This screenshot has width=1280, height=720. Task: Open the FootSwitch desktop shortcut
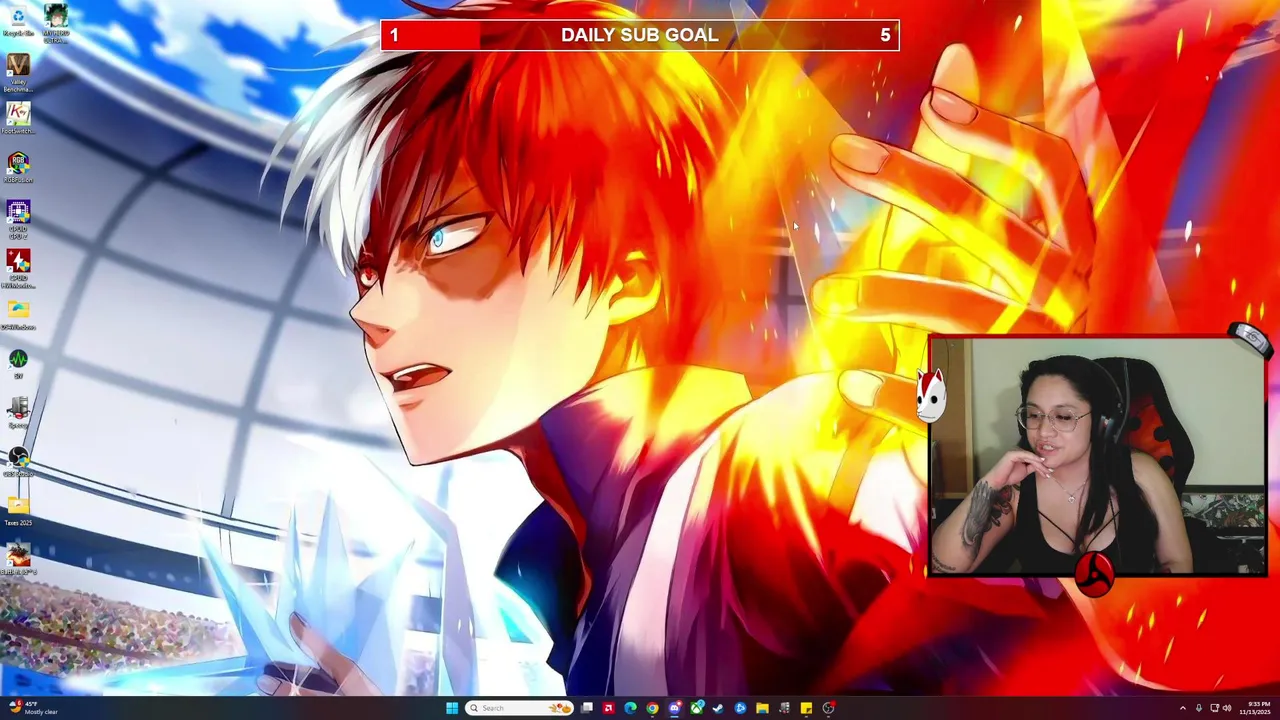[18, 119]
